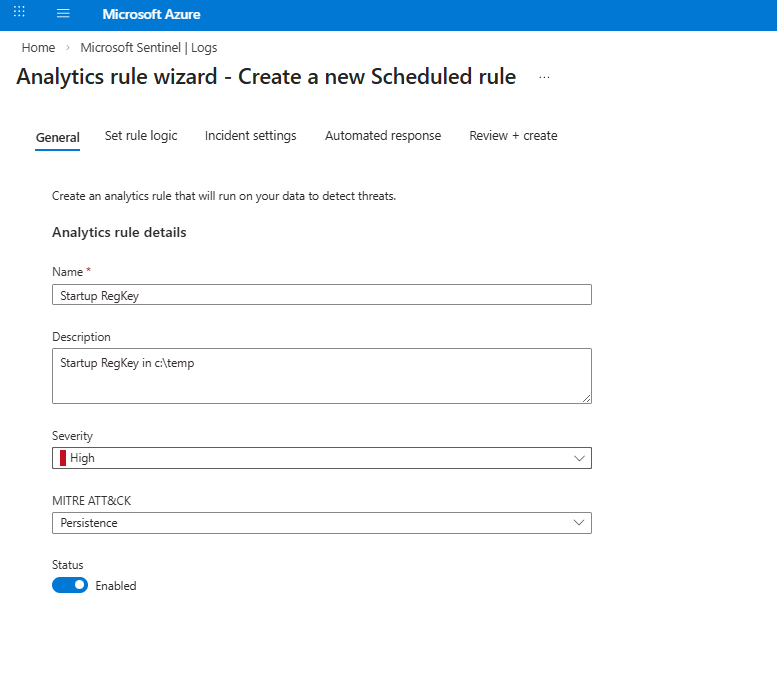Image resolution: width=777 pixels, height=678 pixels.
Task: Click the resize grip of Description box
Action: click(x=586, y=398)
